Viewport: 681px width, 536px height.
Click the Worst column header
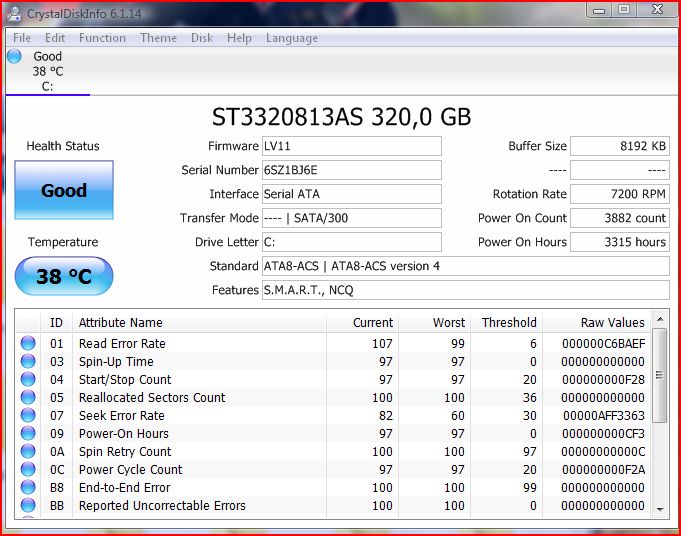point(434,322)
